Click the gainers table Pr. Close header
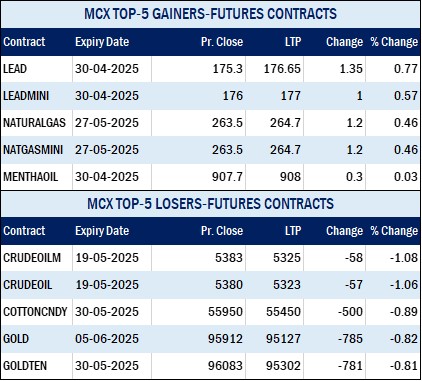422x381 pixels. pos(222,42)
